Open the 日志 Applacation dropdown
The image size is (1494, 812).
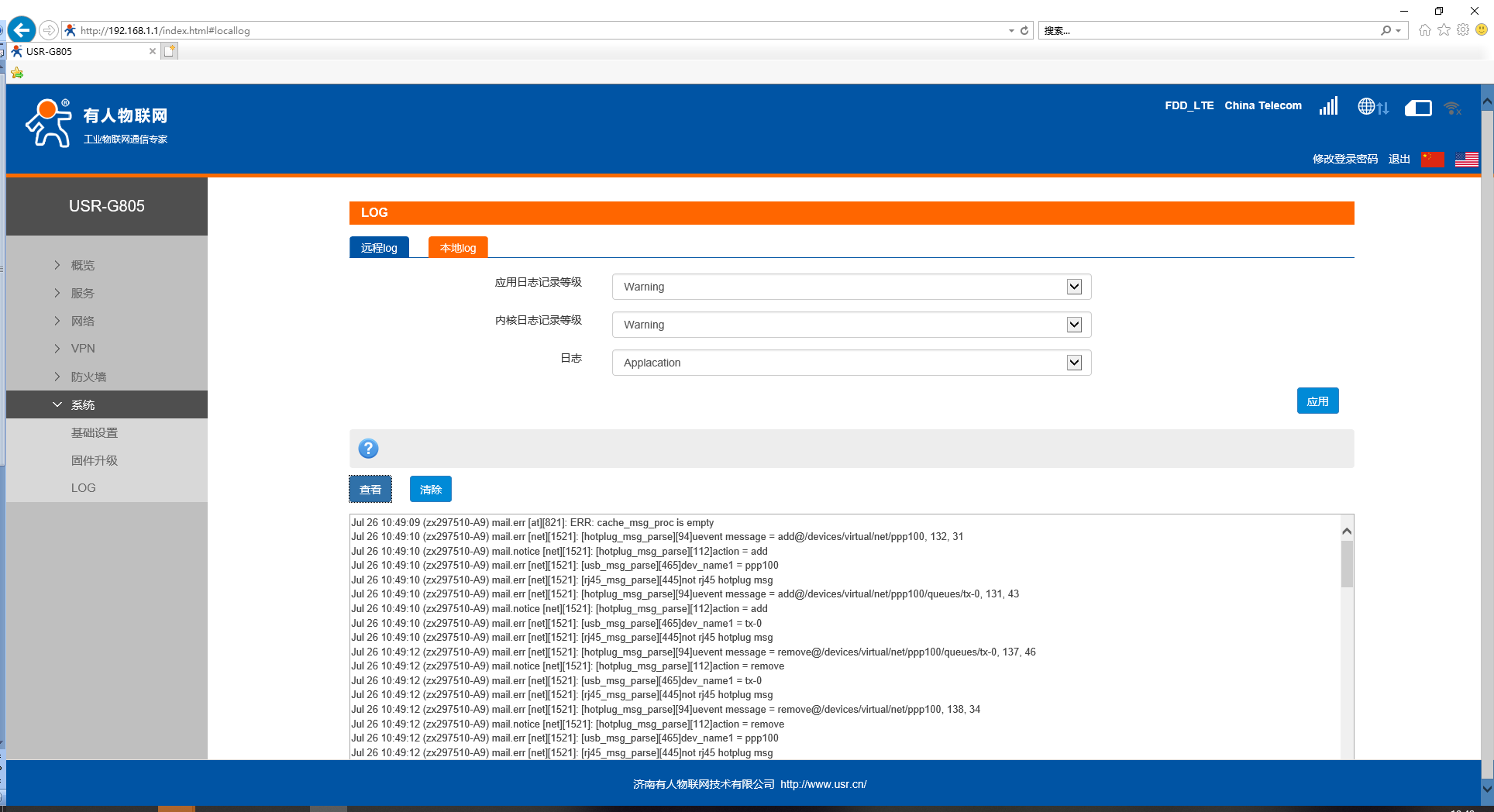pyautogui.click(x=851, y=363)
